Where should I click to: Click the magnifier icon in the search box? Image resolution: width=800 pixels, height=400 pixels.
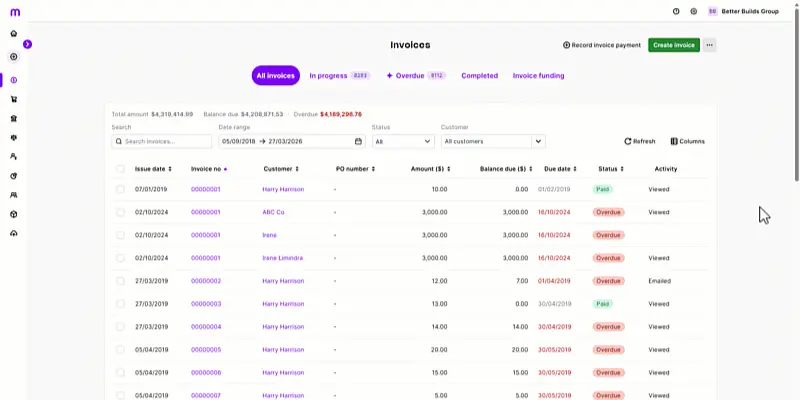coord(119,141)
